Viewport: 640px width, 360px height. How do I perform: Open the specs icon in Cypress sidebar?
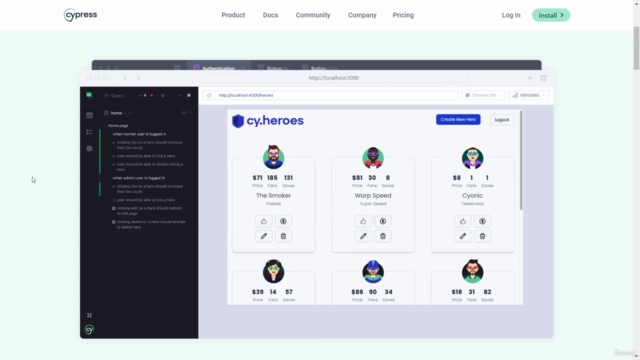tap(89, 116)
